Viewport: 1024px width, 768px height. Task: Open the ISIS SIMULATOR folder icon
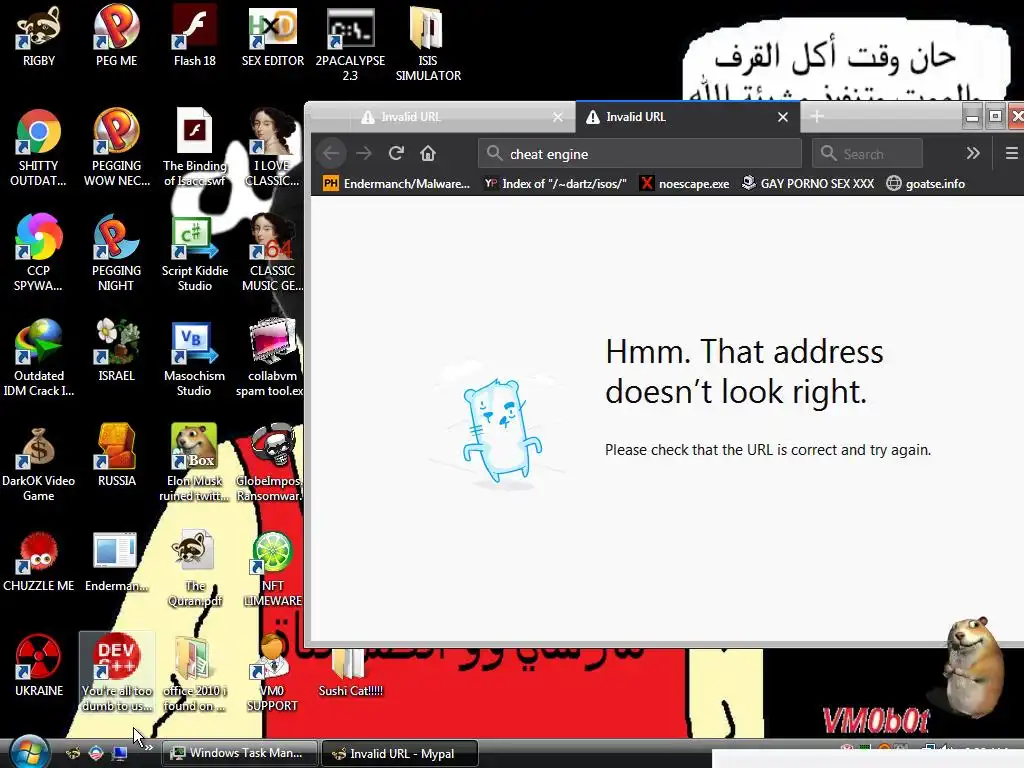pos(428,44)
